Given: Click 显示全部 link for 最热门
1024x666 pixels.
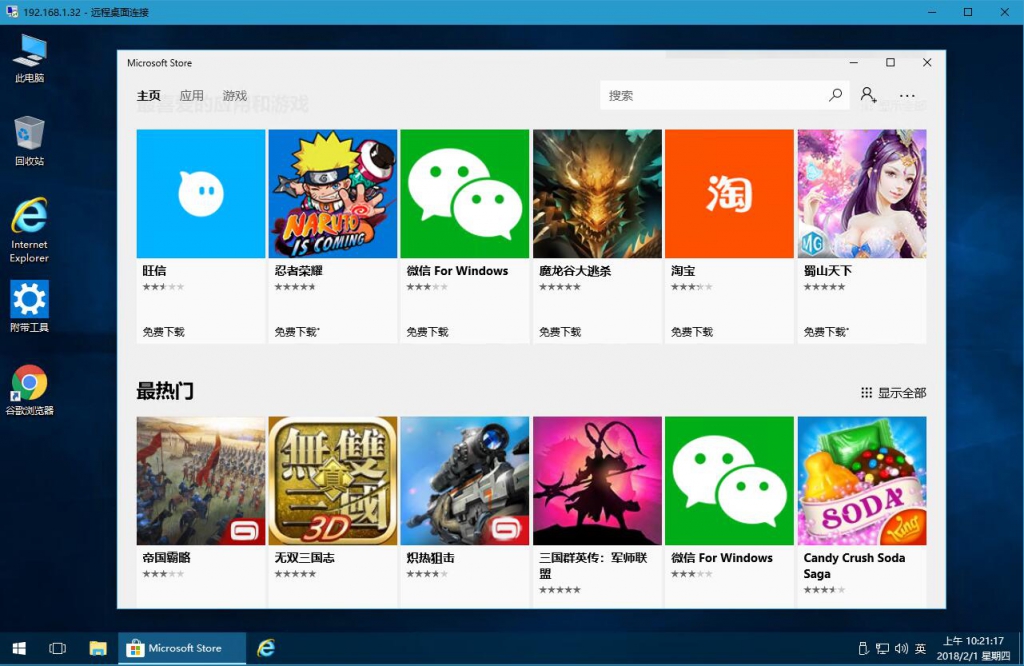Looking at the screenshot, I should pos(893,392).
